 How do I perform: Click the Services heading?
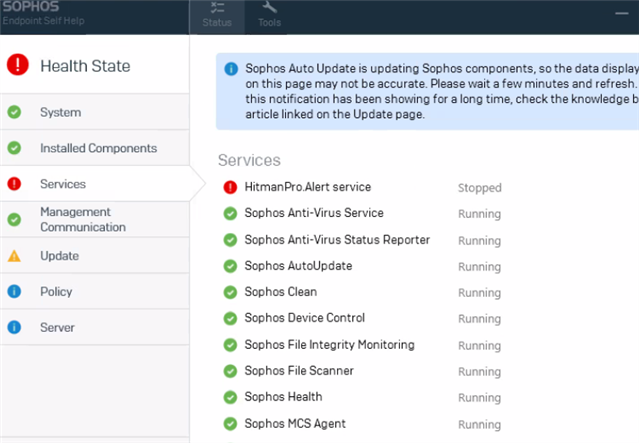click(249, 160)
